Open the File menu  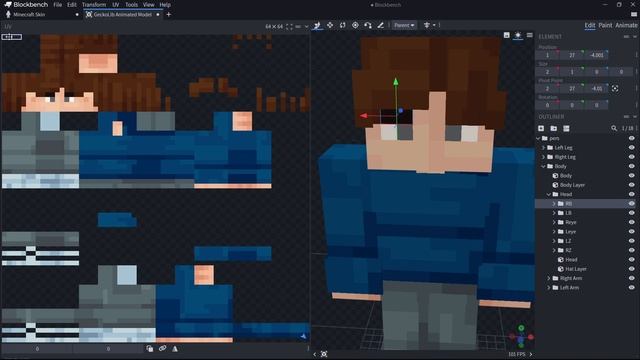58,5
